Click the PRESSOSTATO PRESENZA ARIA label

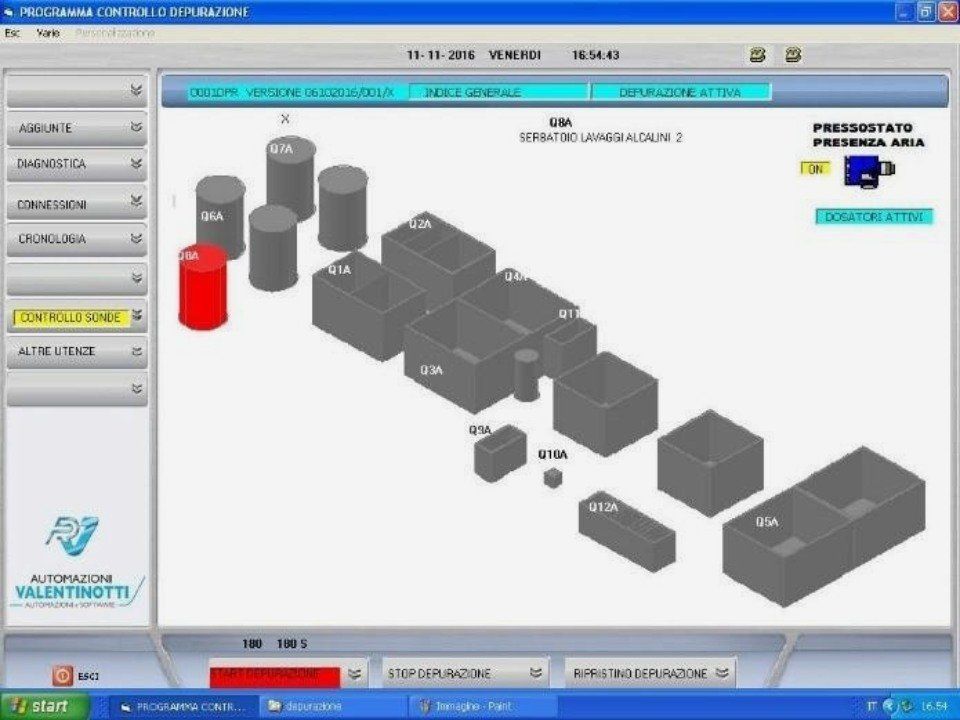point(868,135)
